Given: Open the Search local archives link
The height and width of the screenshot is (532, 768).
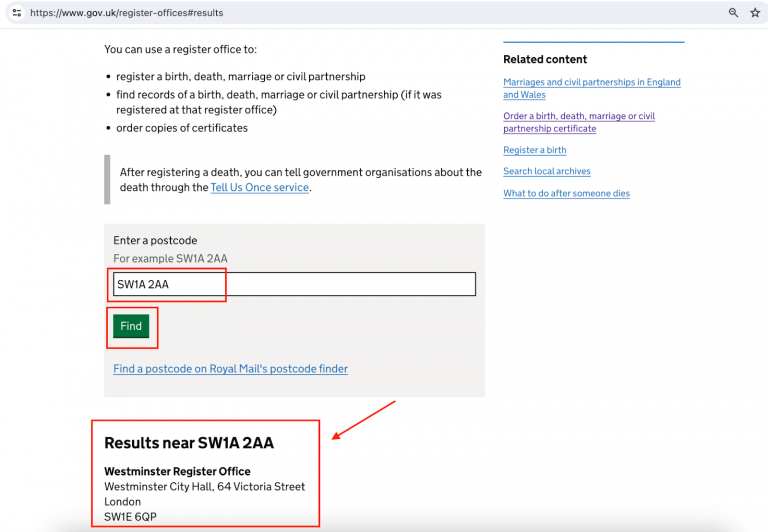Looking at the screenshot, I should click(546, 172).
